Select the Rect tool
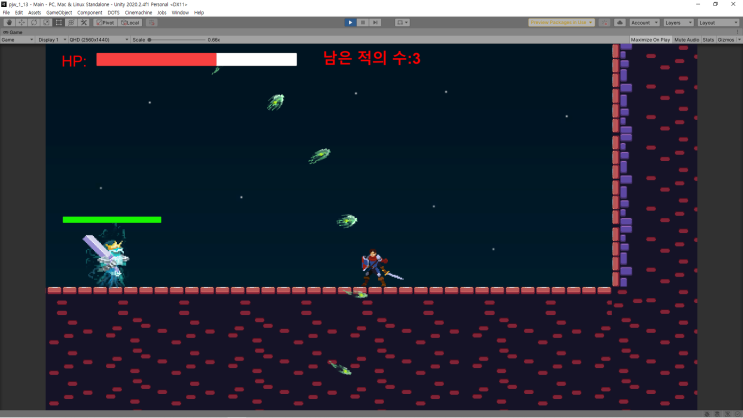This screenshot has width=743, height=418. (x=59, y=22)
